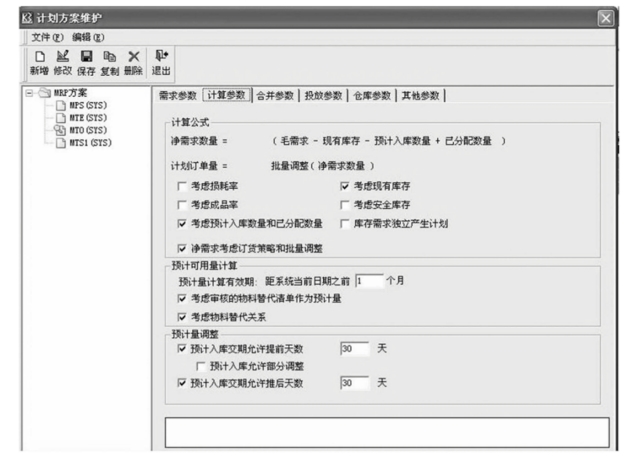Viewport: 638px width, 463px height.
Task: Close the 计划方案维护 window
Action: (605, 18)
